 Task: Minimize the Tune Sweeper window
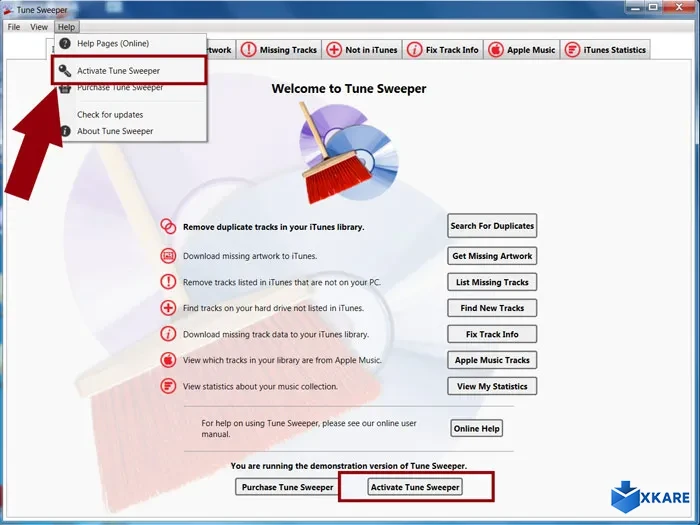point(635,6)
